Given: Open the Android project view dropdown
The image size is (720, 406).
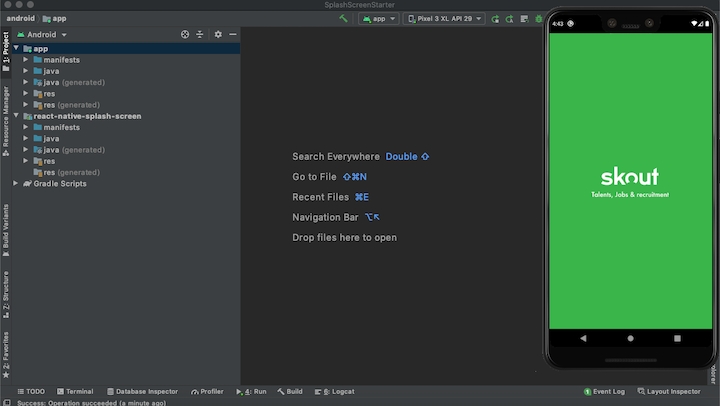Looking at the screenshot, I should pyautogui.click(x=48, y=34).
